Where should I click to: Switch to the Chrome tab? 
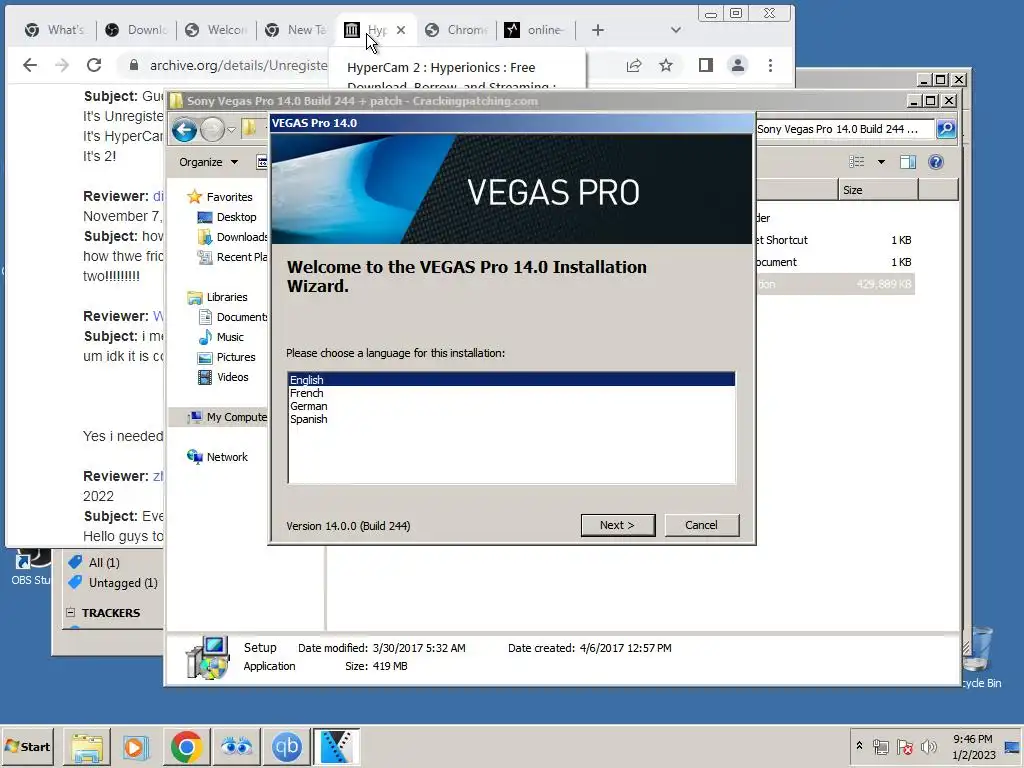click(x=456, y=30)
